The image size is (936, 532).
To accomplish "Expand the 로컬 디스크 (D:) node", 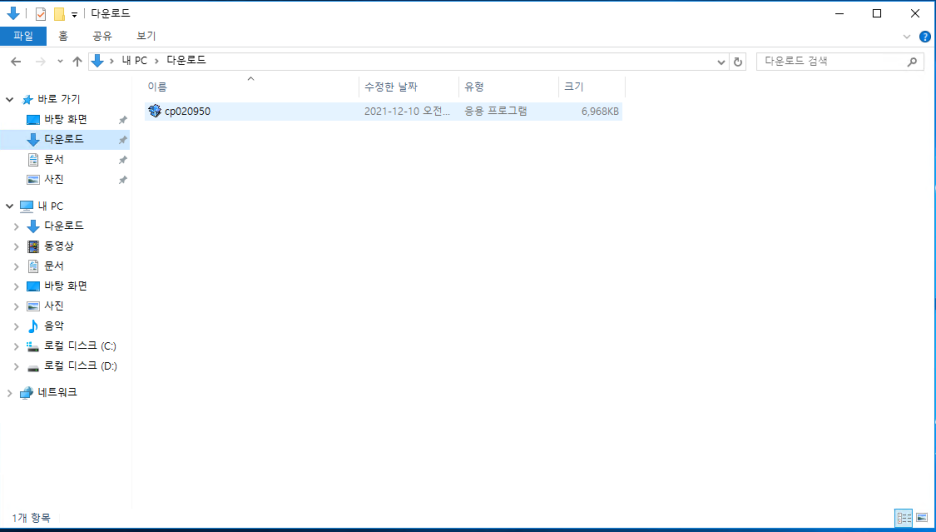I will point(16,367).
